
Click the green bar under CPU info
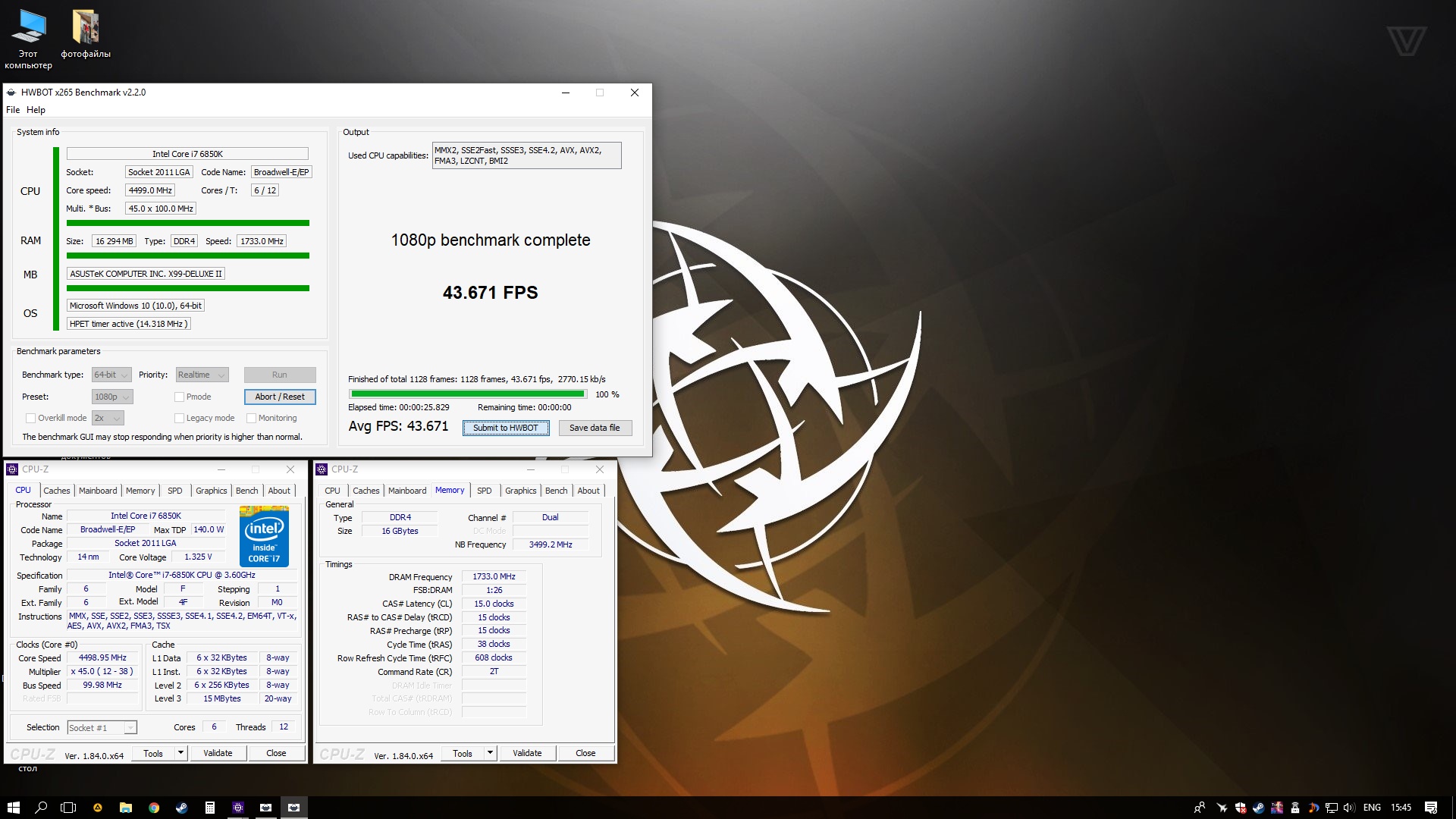(x=188, y=223)
